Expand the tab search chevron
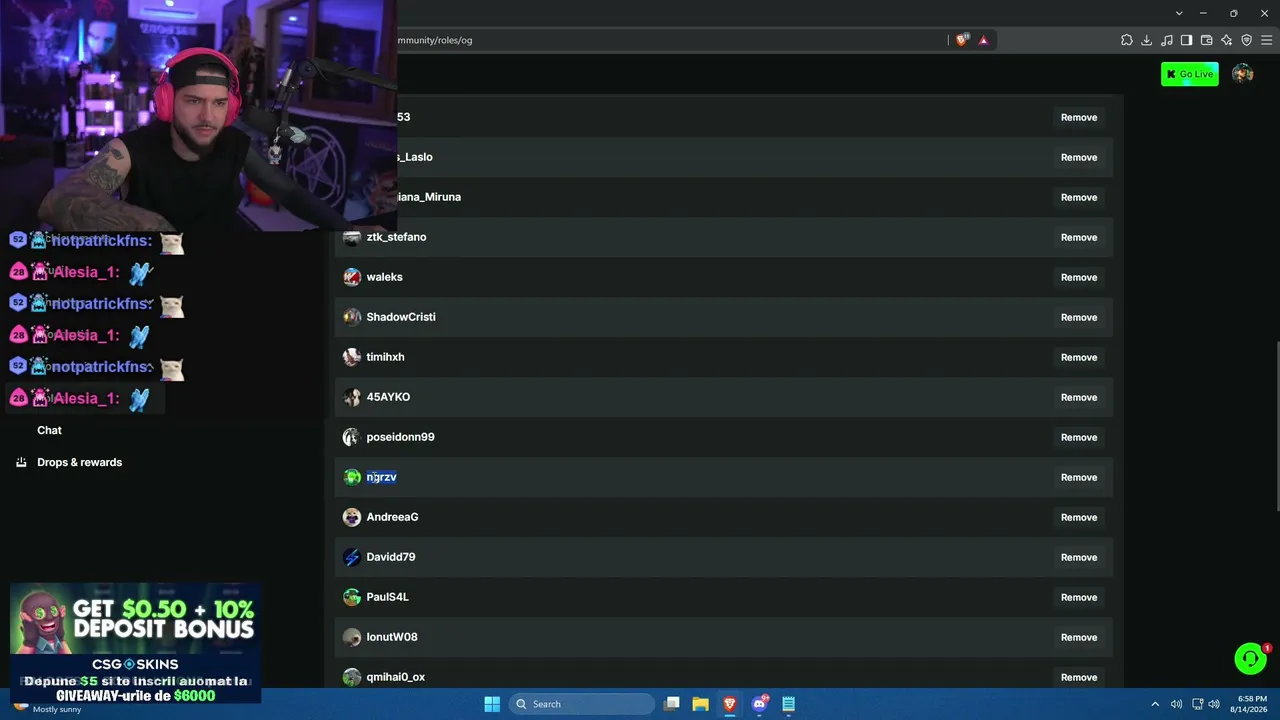 [x=1179, y=13]
